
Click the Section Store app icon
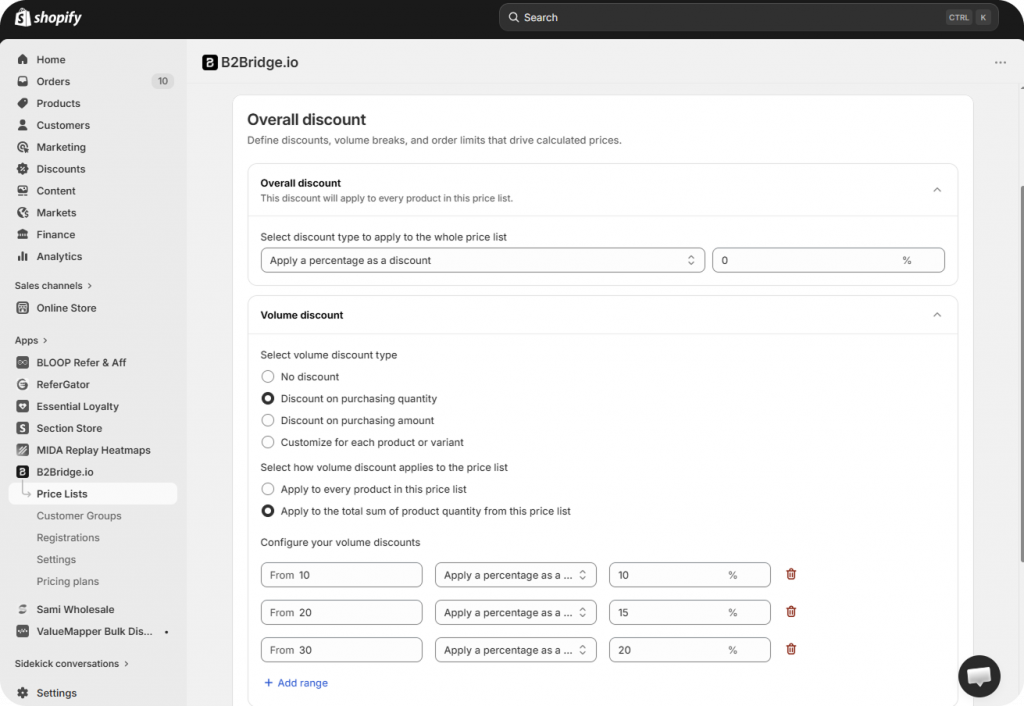point(23,428)
